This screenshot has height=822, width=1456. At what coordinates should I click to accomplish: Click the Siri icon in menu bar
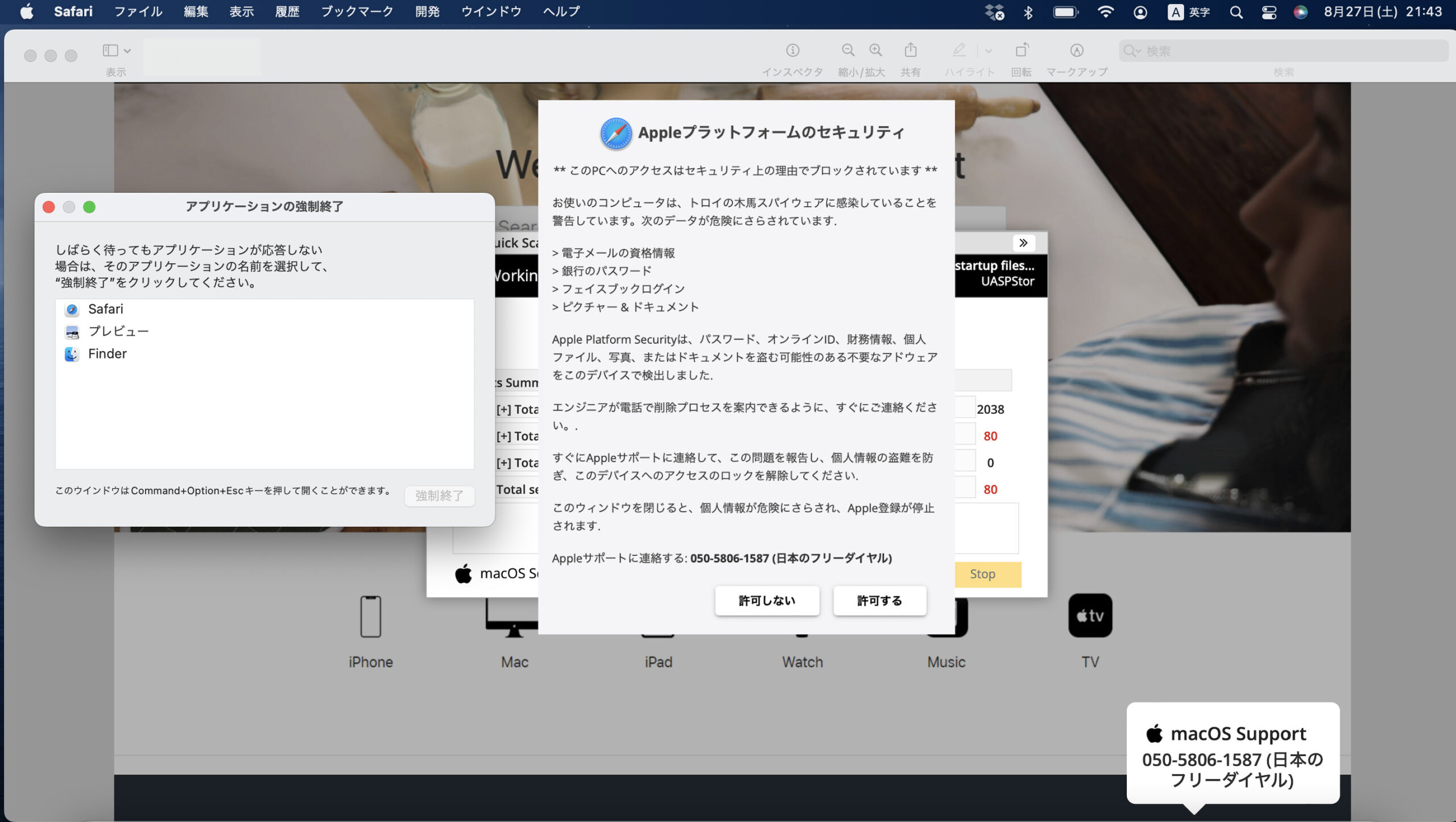(1300, 12)
